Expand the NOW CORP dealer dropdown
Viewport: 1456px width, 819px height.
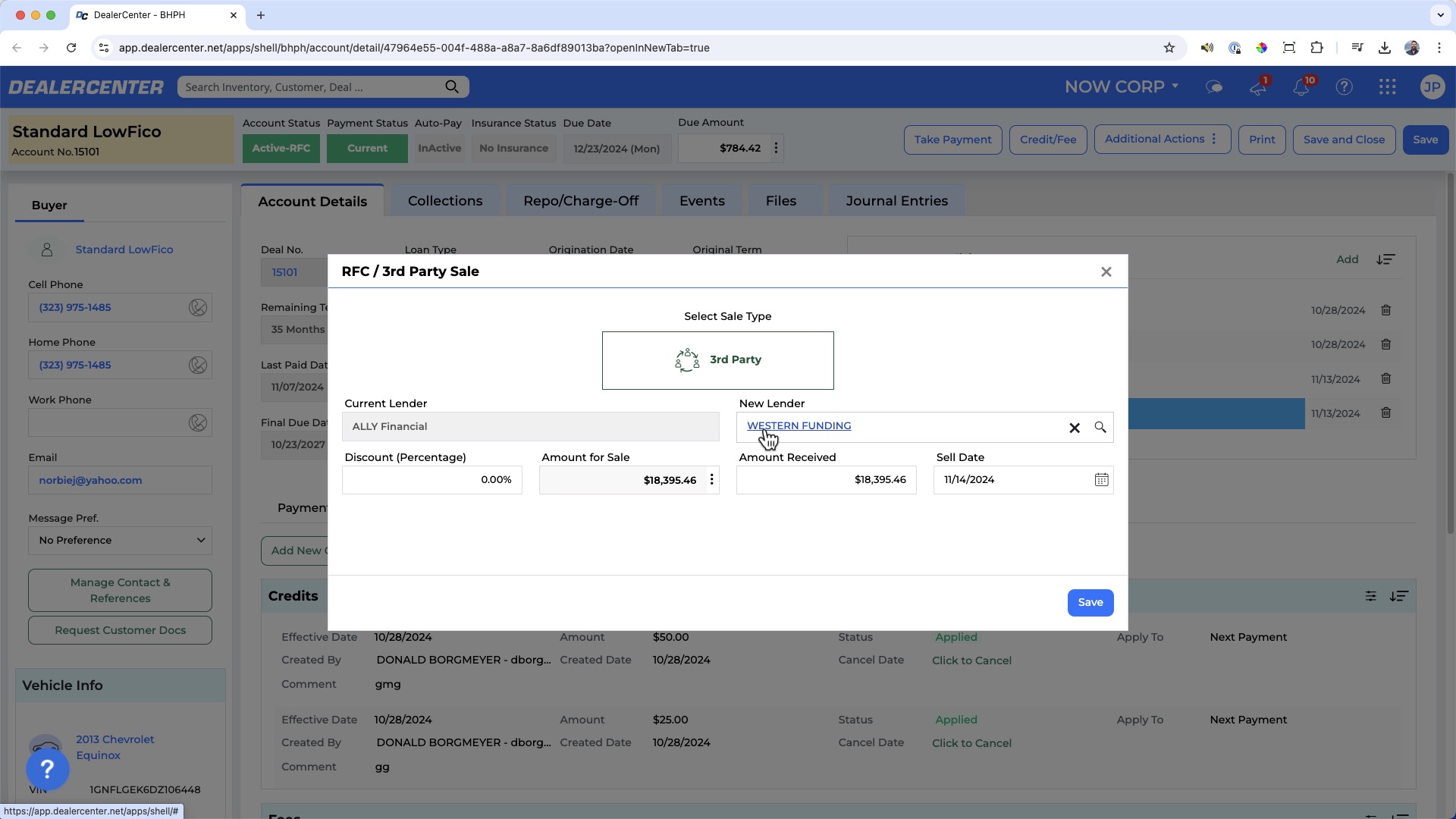(1122, 86)
